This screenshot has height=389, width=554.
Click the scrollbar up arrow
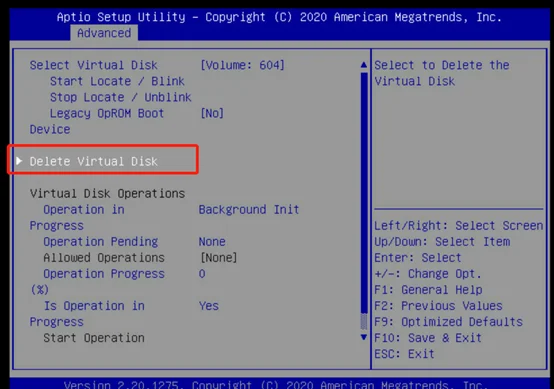(364, 65)
